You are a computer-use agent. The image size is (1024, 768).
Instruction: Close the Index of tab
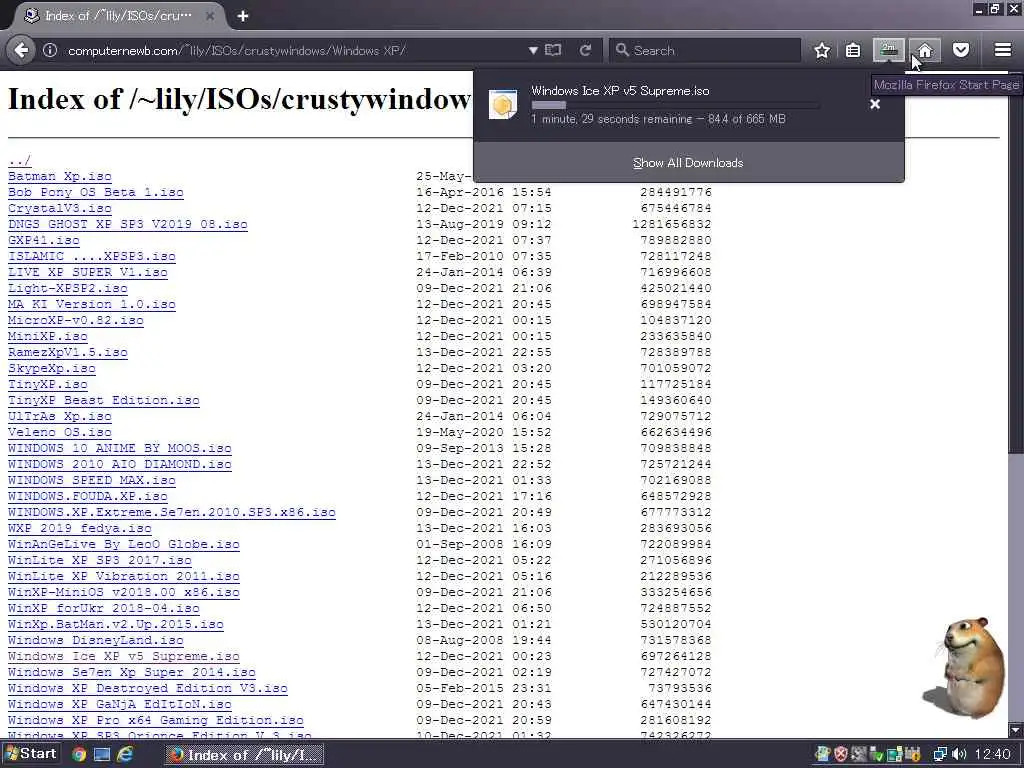210,16
